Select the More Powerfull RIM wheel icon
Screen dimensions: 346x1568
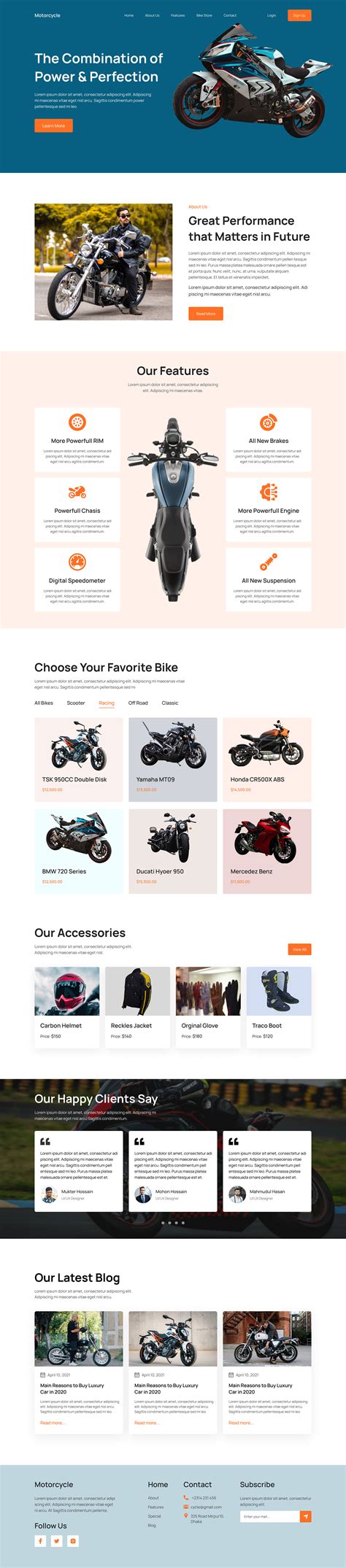coord(77,422)
